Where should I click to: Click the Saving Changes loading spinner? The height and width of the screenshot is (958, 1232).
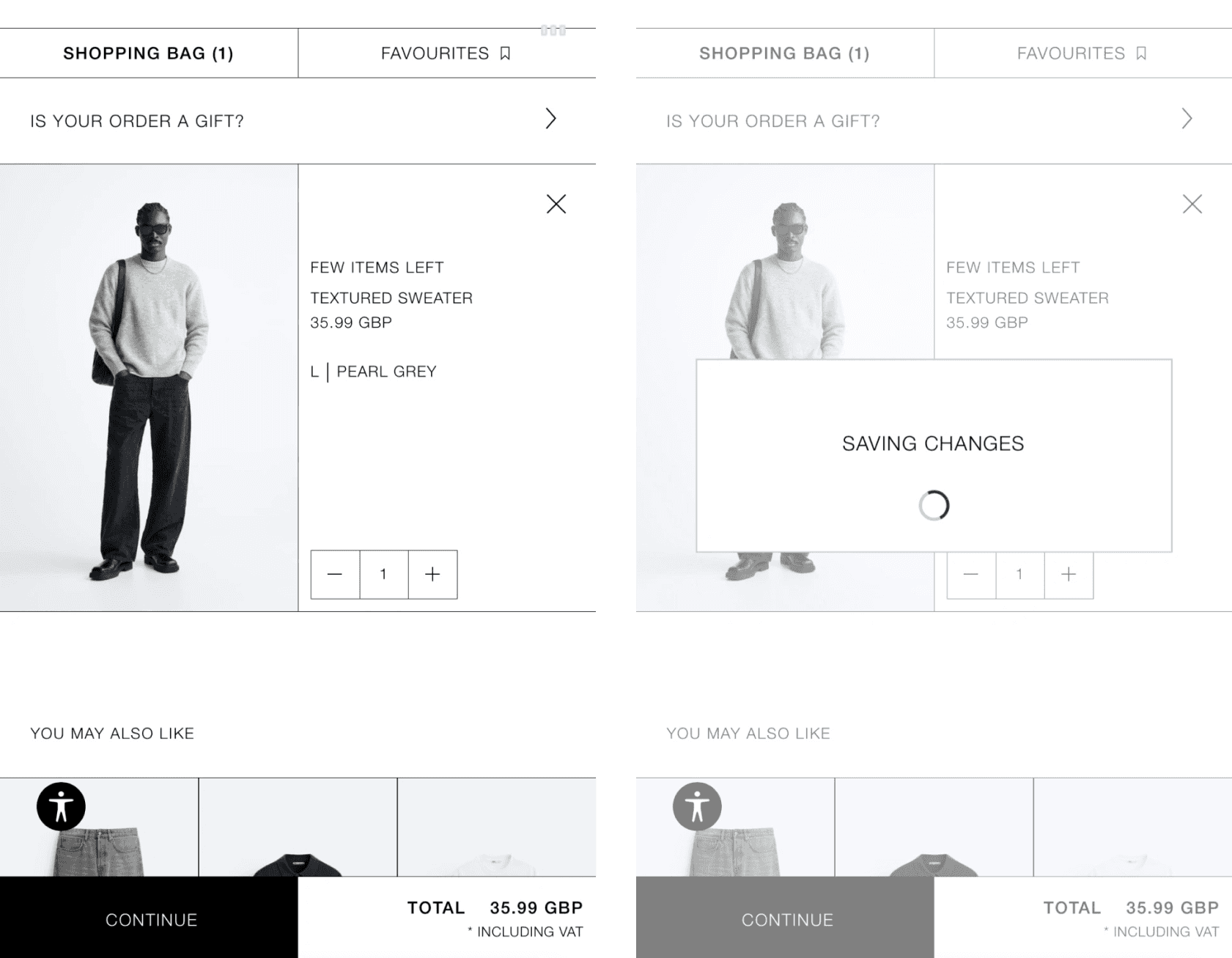pyautogui.click(x=934, y=505)
